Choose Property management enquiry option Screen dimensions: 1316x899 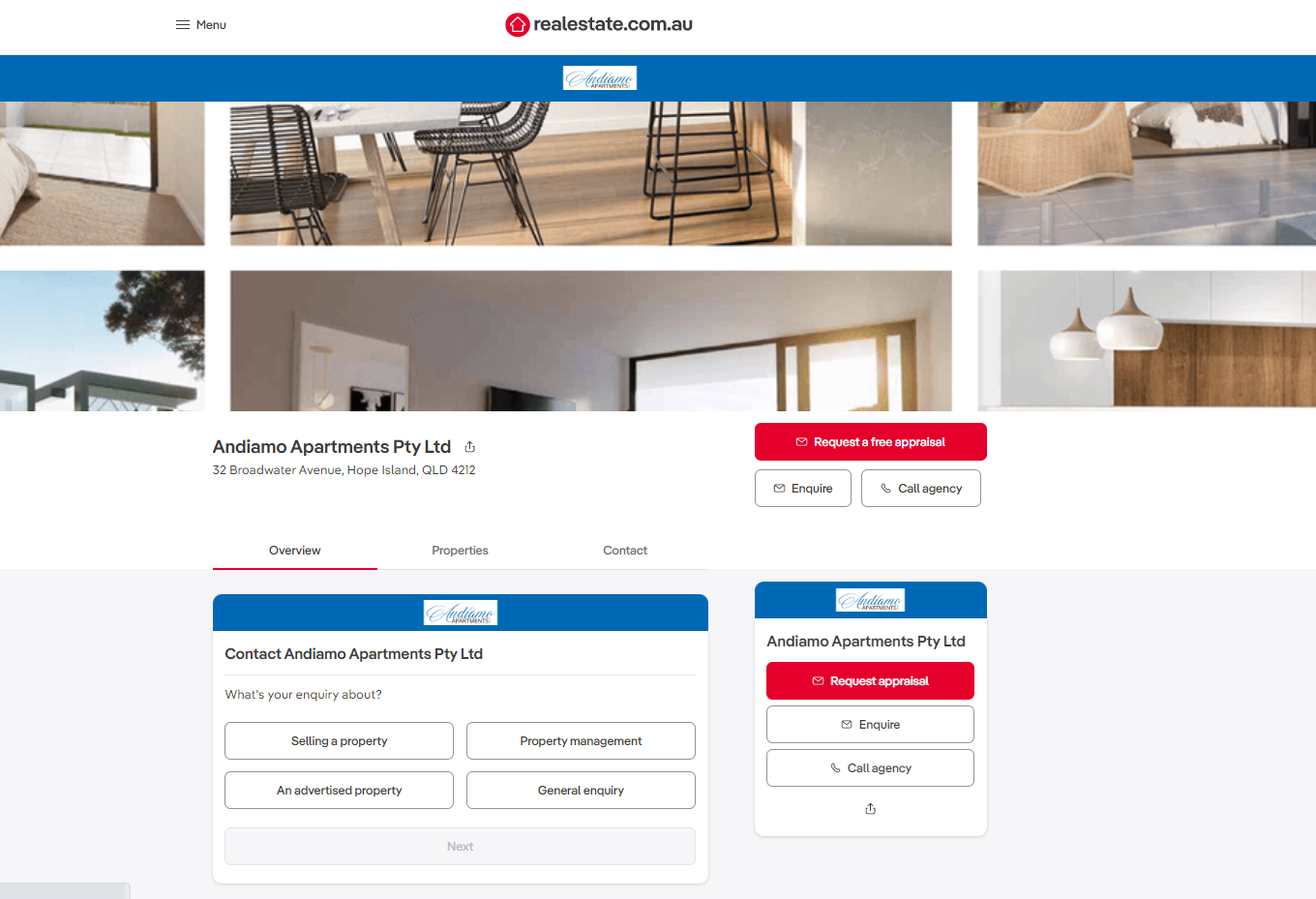pos(581,741)
